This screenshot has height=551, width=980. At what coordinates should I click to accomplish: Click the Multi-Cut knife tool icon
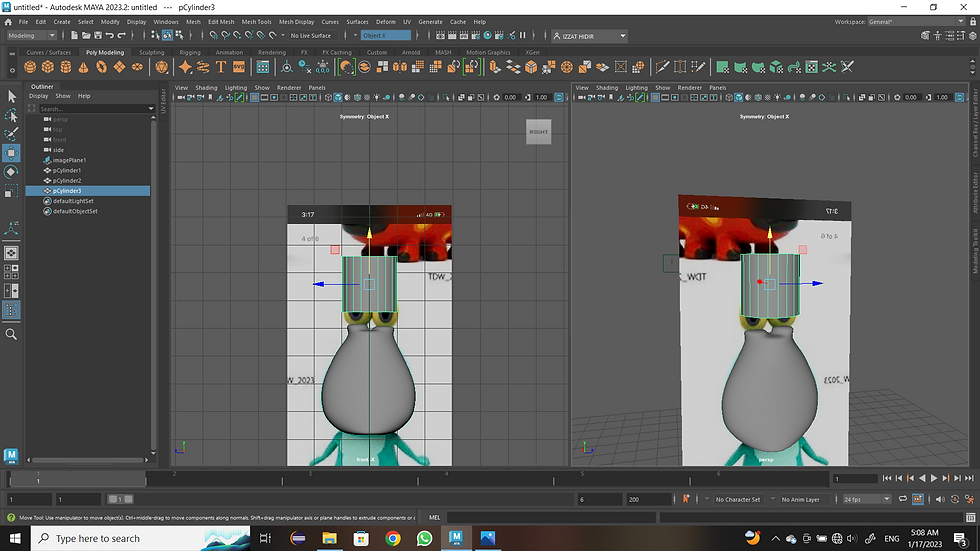(x=662, y=67)
